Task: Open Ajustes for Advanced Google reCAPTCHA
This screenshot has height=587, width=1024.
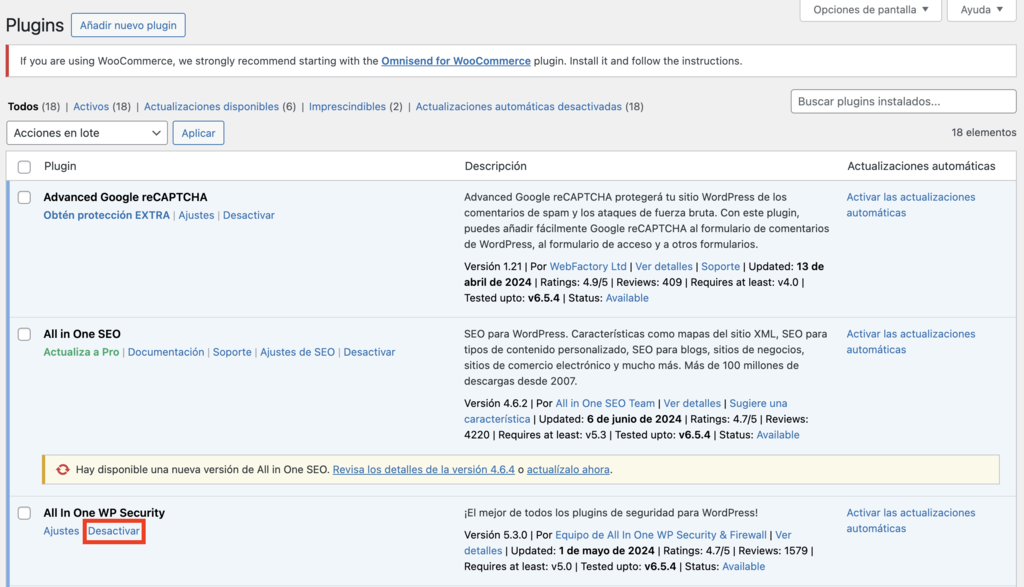Action: point(197,215)
